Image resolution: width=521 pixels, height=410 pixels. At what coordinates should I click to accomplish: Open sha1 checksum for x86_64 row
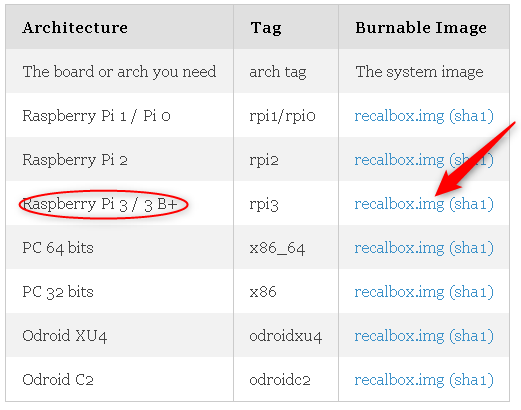pyautogui.click(x=471, y=248)
